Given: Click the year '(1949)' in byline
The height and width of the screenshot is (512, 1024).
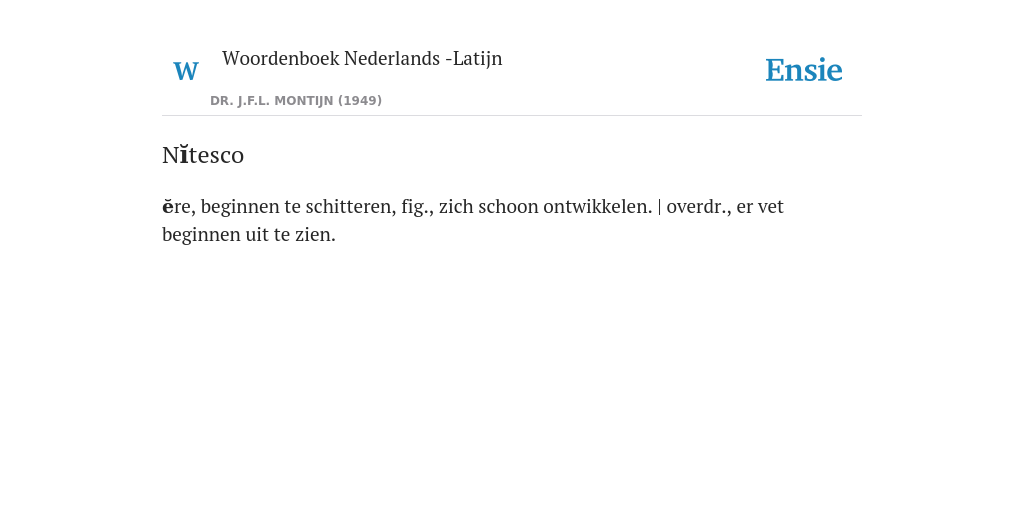Looking at the screenshot, I should pos(360,101).
